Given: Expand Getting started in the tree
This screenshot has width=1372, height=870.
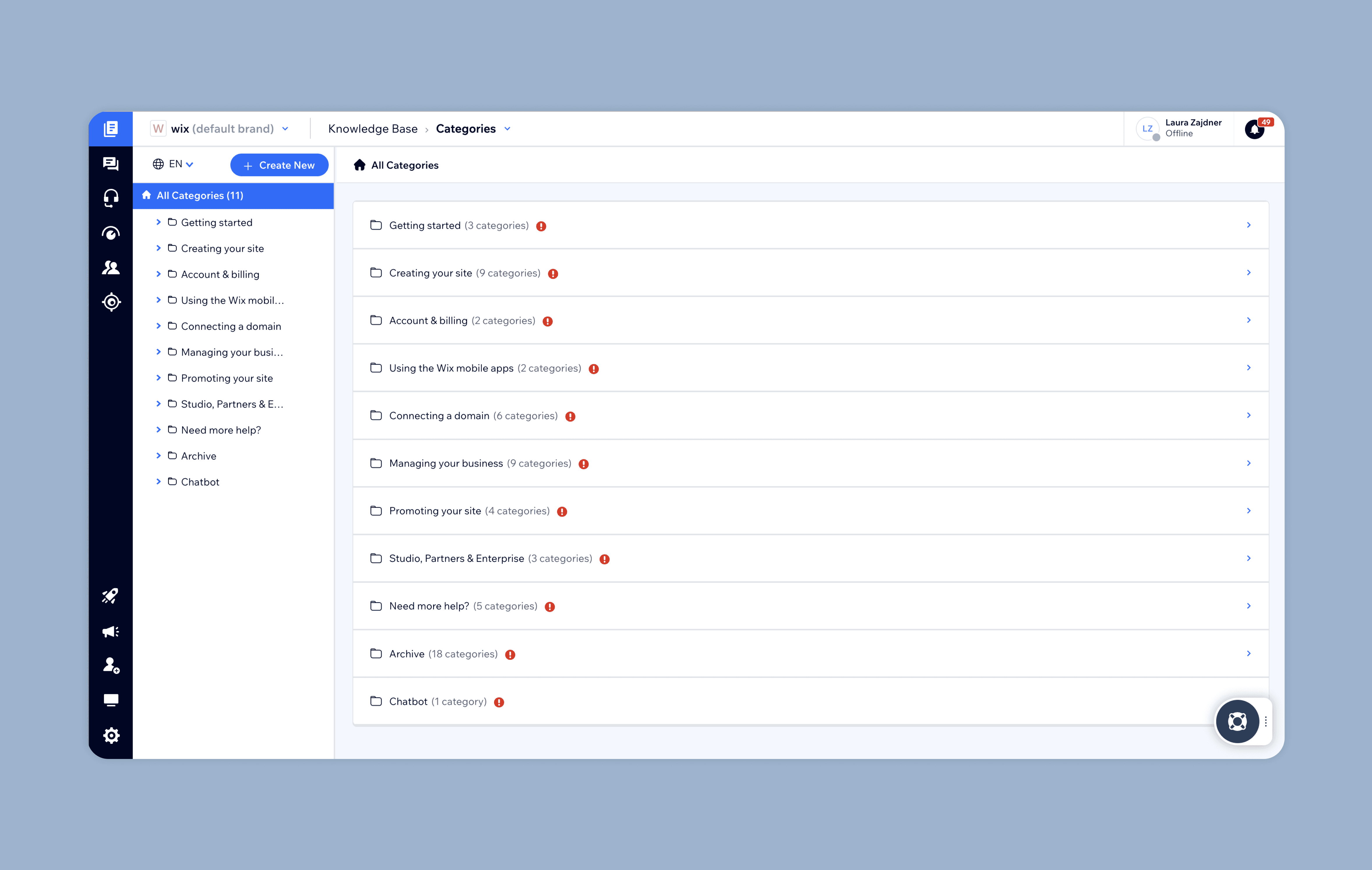Looking at the screenshot, I should click(x=158, y=222).
